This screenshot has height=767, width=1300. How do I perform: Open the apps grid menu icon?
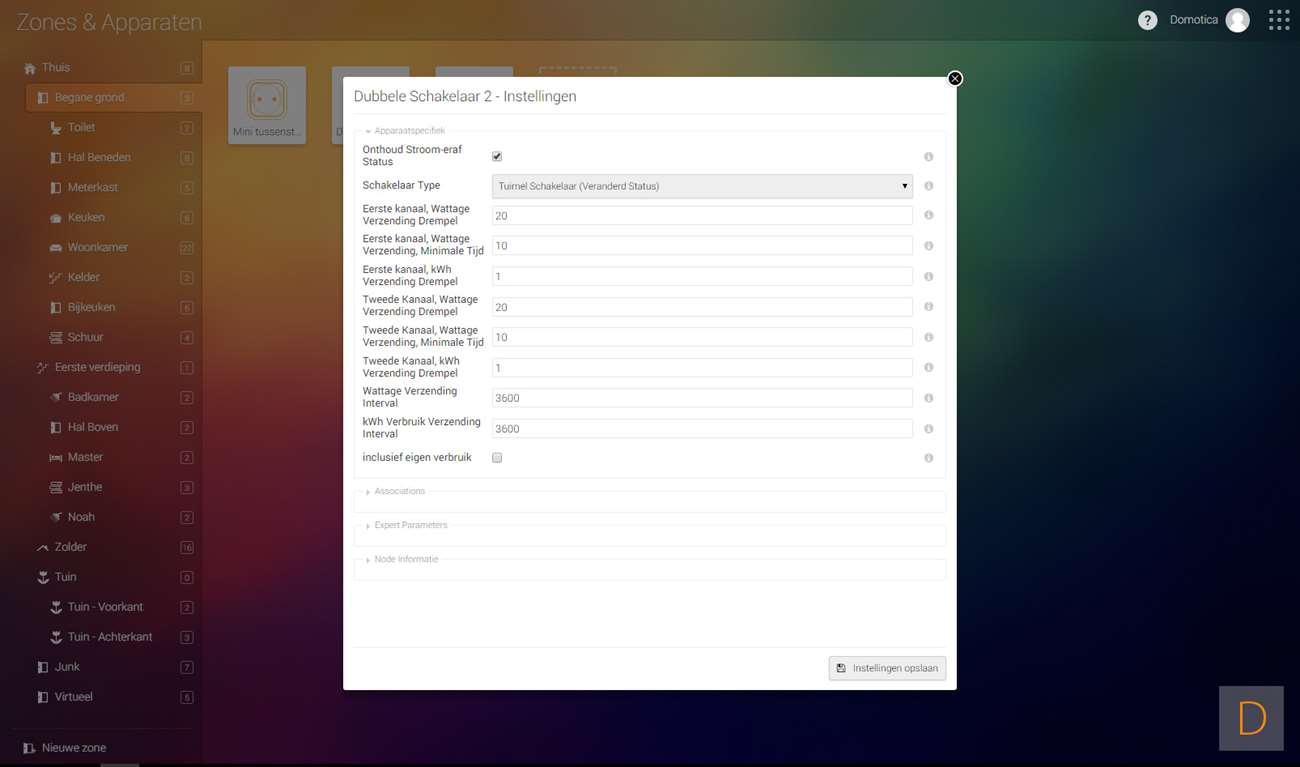click(x=1278, y=20)
